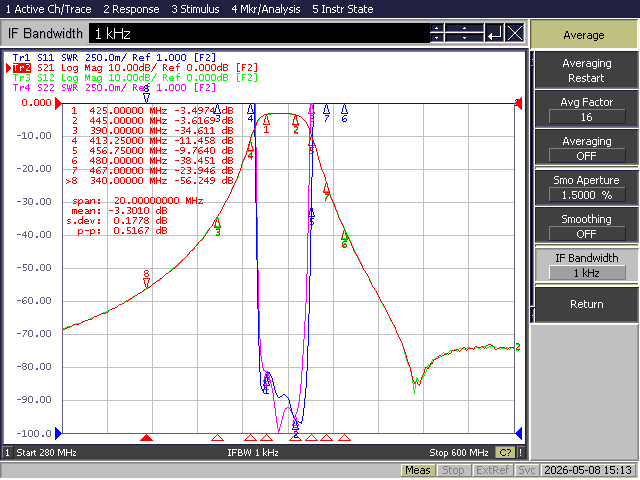Click the p-p 0.5167 dB statistic
The height and width of the screenshot is (480, 640).
point(122,231)
